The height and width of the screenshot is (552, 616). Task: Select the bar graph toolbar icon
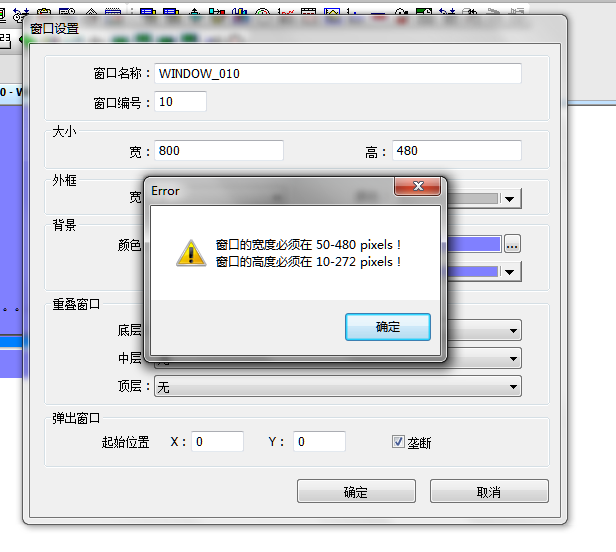pos(240,12)
